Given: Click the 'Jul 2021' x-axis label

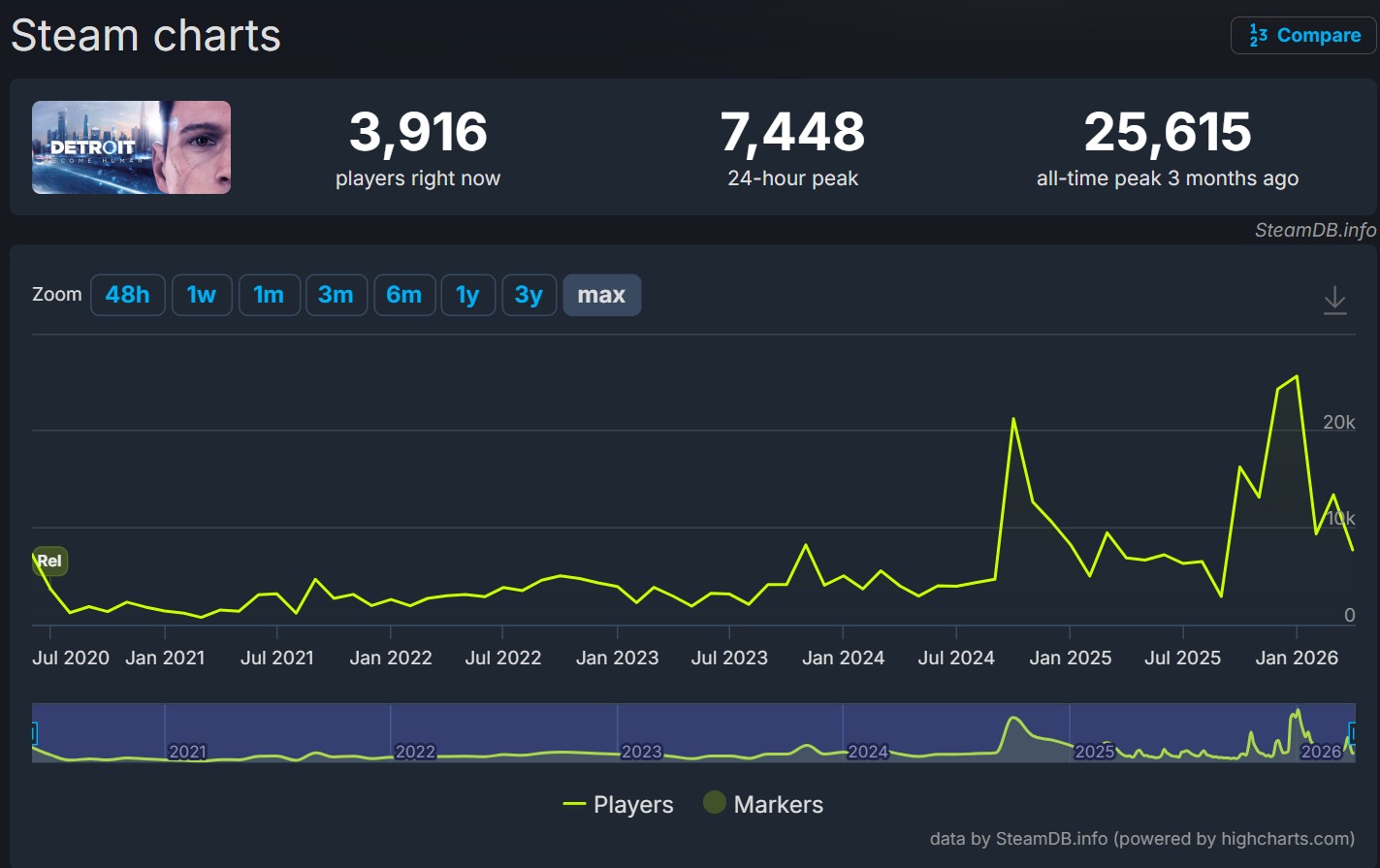Looking at the screenshot, I should pos(277,658).
